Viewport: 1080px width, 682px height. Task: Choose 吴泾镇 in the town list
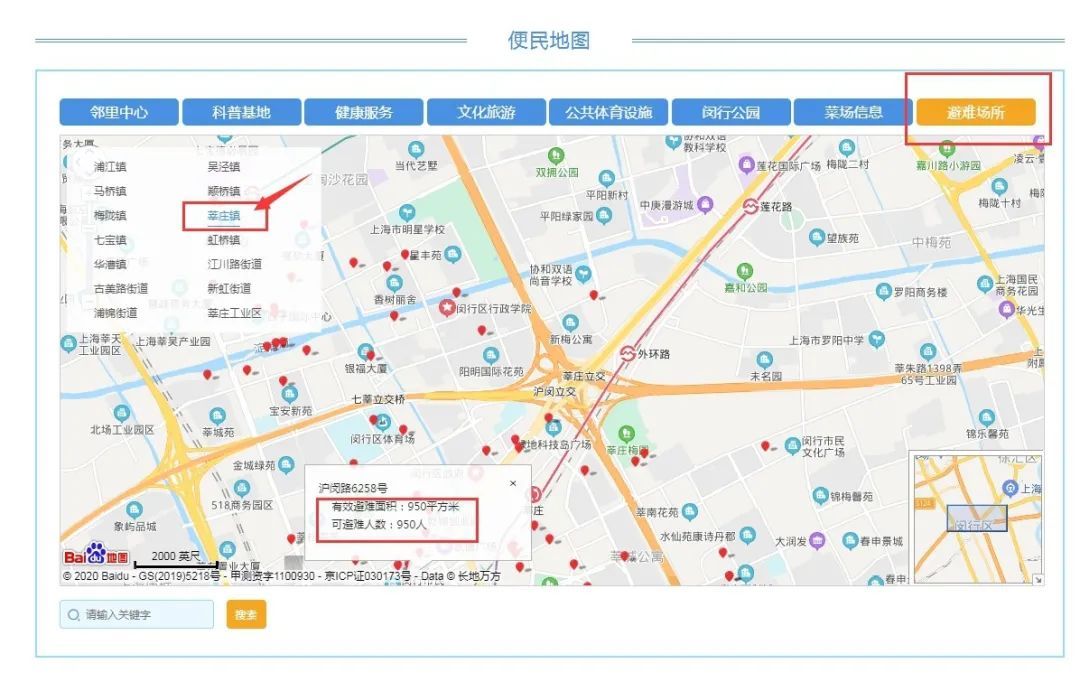click(x=224, y=167)
